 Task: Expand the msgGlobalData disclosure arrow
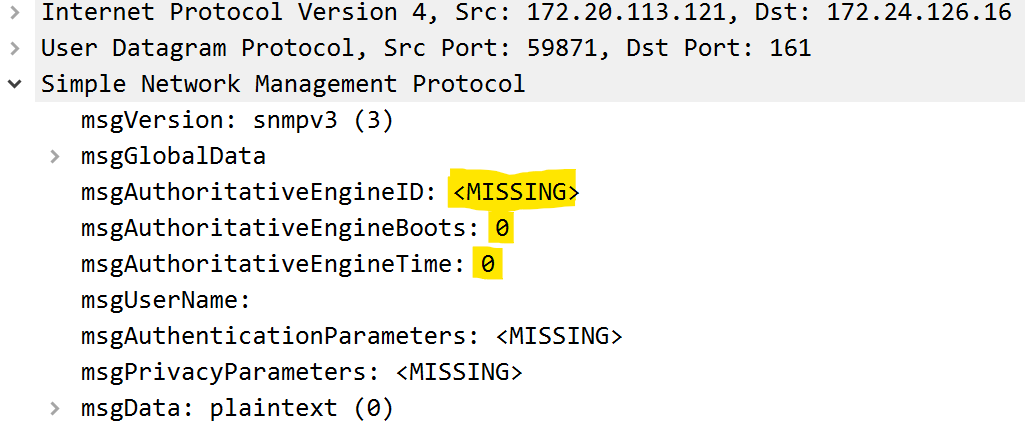pos(55,156)
